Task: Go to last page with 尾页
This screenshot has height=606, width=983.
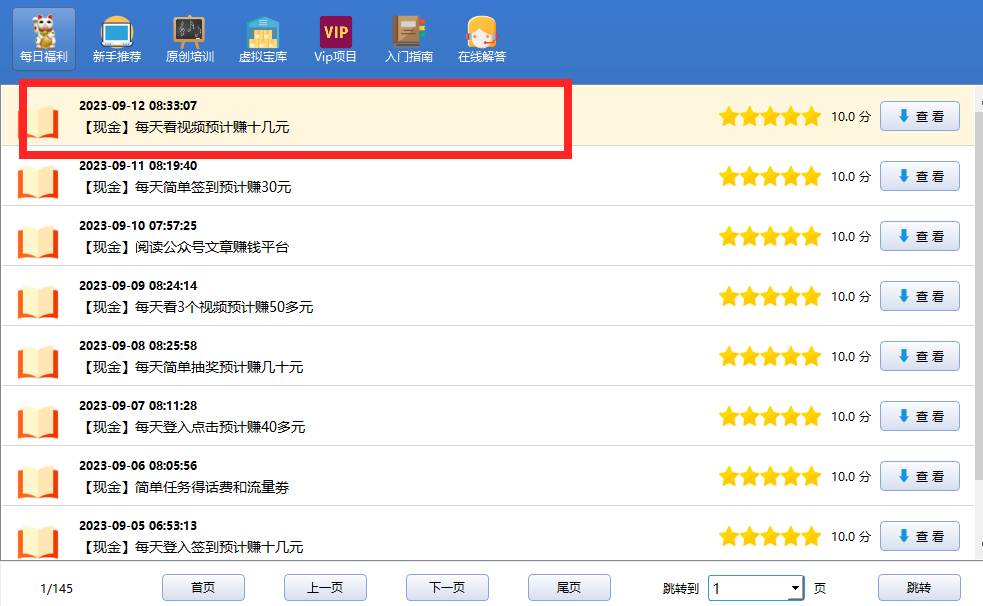Action: point(569,588)
